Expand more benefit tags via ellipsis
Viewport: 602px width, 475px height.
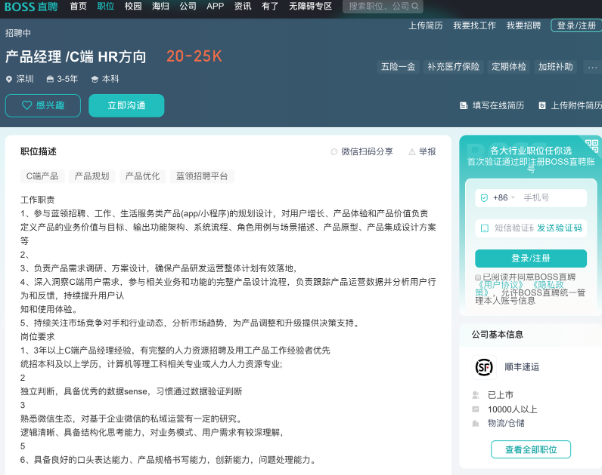(x=592, y=67)
